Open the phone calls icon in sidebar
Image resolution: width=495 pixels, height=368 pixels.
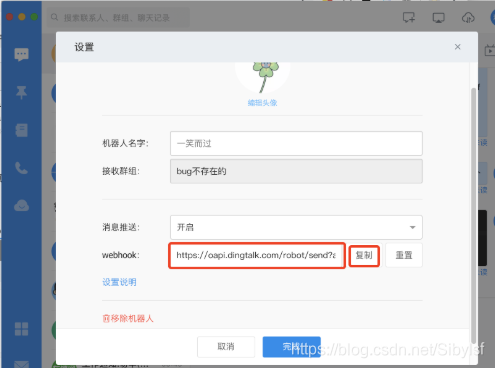(x=21, y=168)
